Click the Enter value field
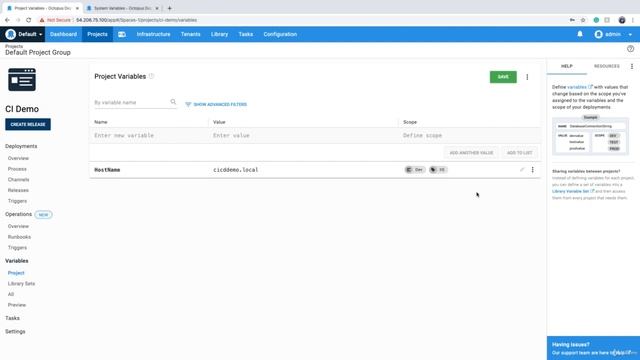640x360 pixels. point(303,135)
